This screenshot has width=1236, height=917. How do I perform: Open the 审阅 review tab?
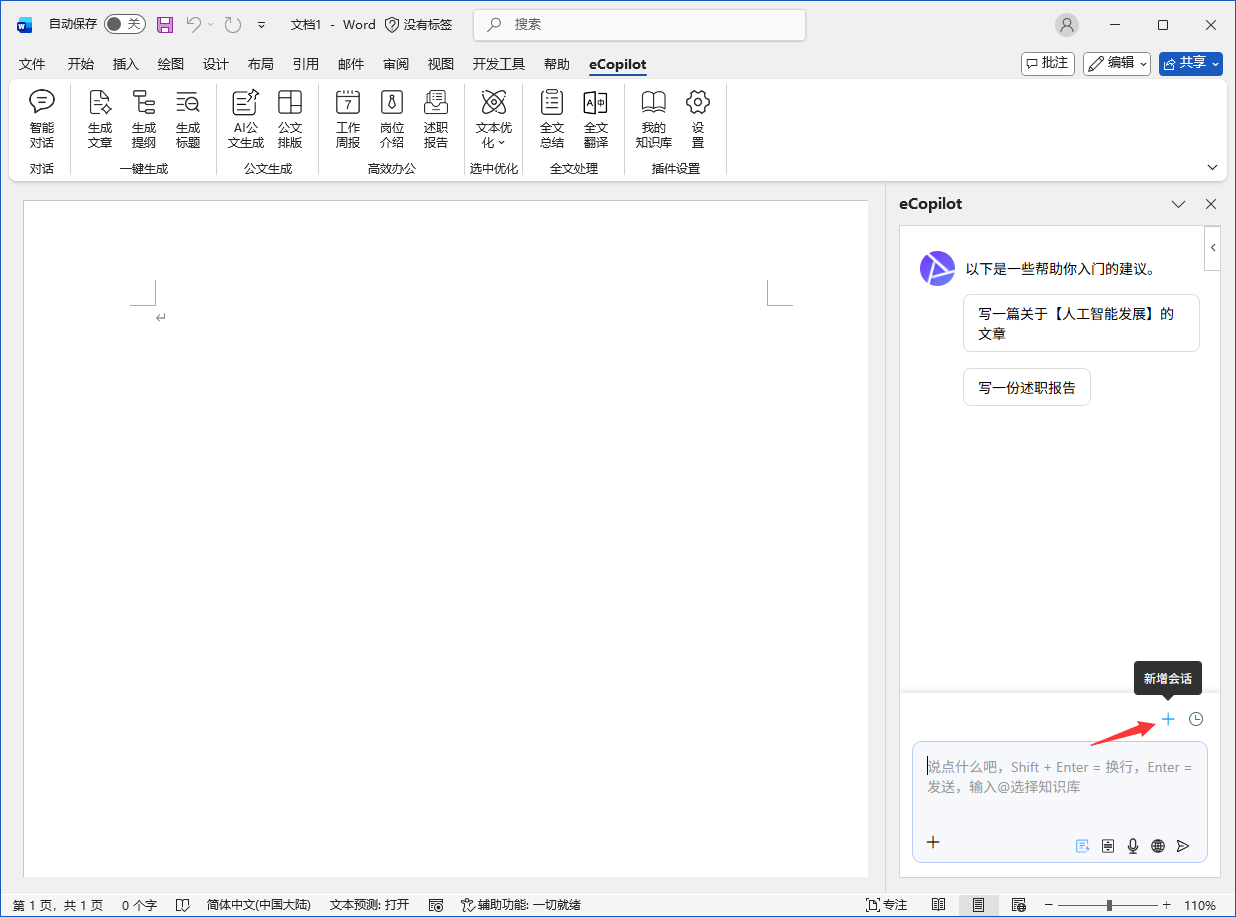click(x=396, y=64)
